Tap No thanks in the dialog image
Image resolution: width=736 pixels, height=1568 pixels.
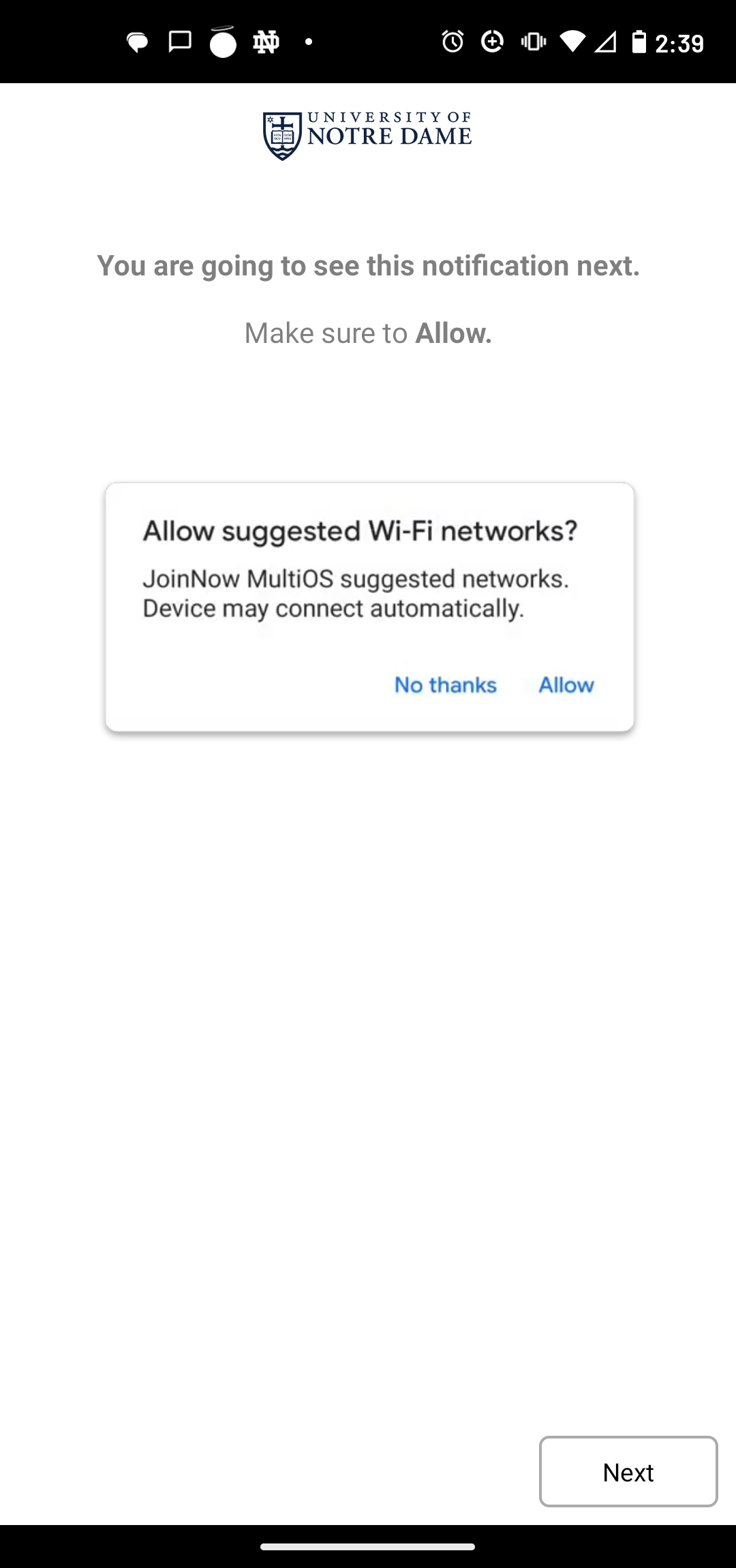[446, 684]
